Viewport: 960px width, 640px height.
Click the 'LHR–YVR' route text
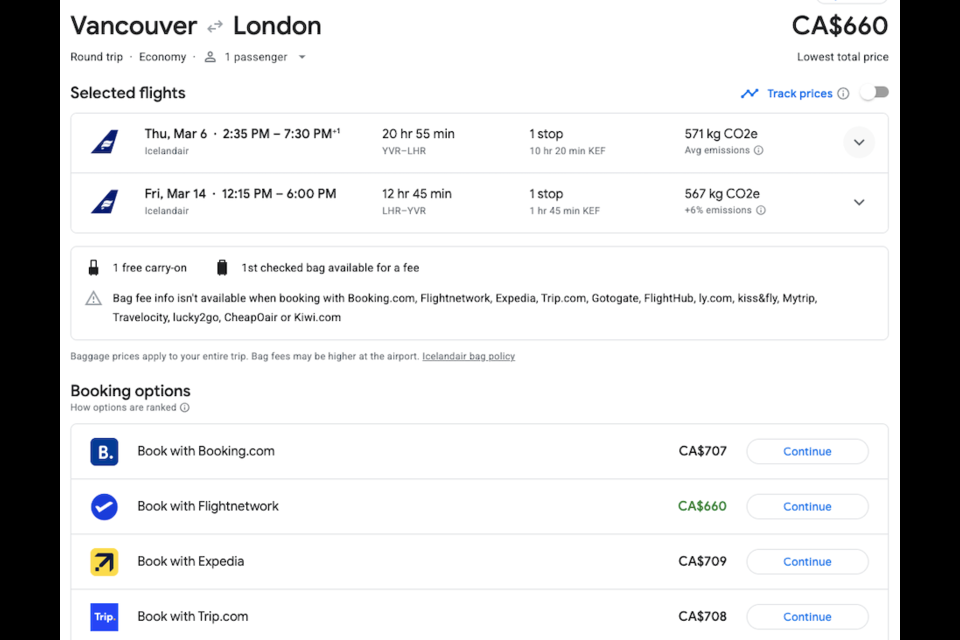point(403,211)
